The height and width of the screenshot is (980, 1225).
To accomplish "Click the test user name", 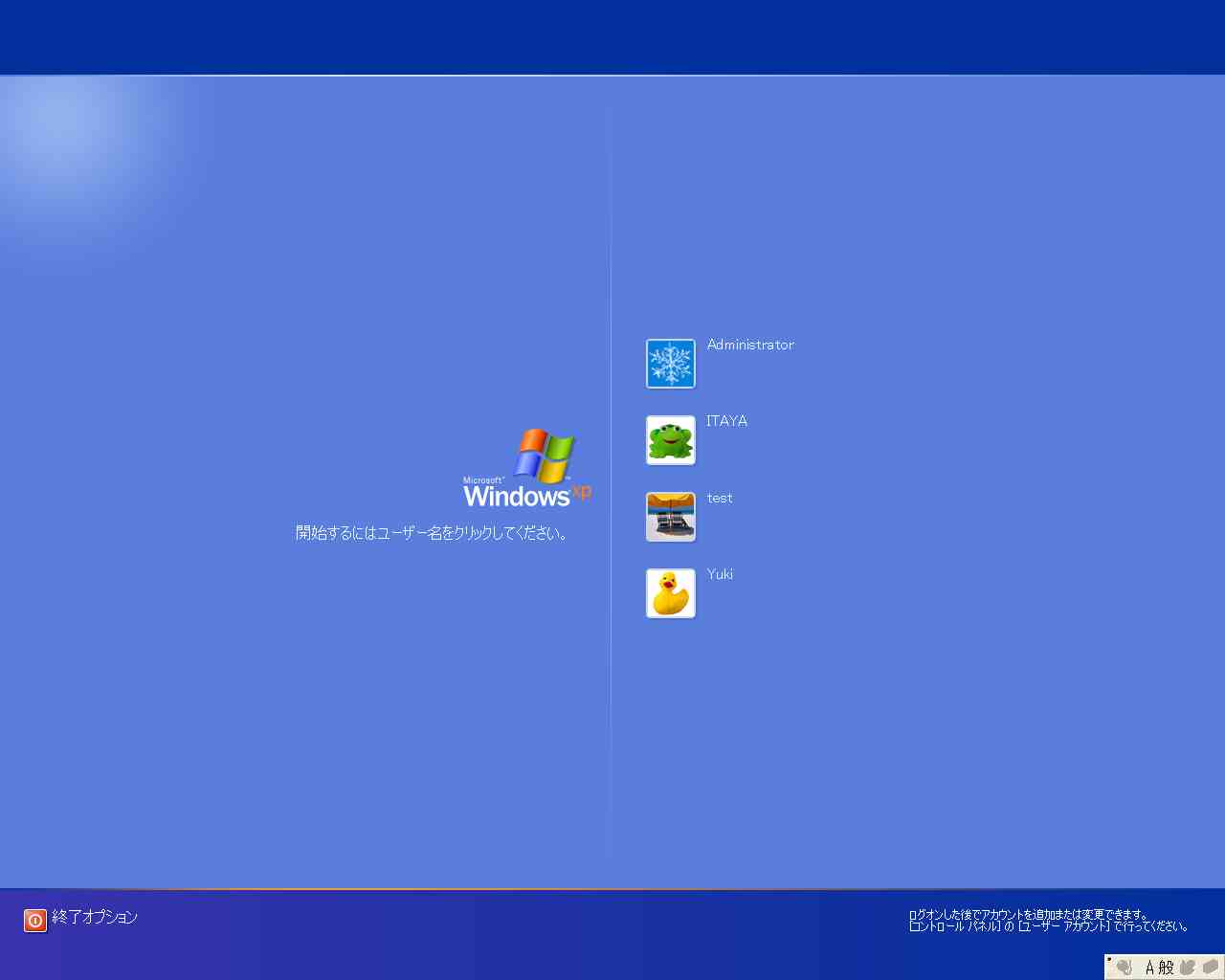I will (x=720, y=498).
